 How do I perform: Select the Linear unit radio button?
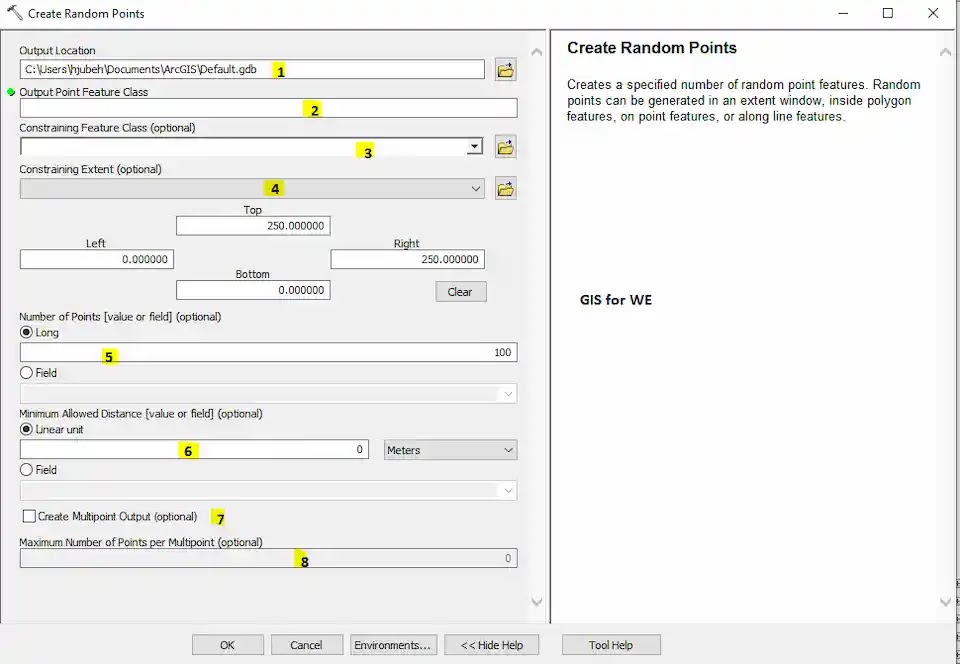pos(26,430)
